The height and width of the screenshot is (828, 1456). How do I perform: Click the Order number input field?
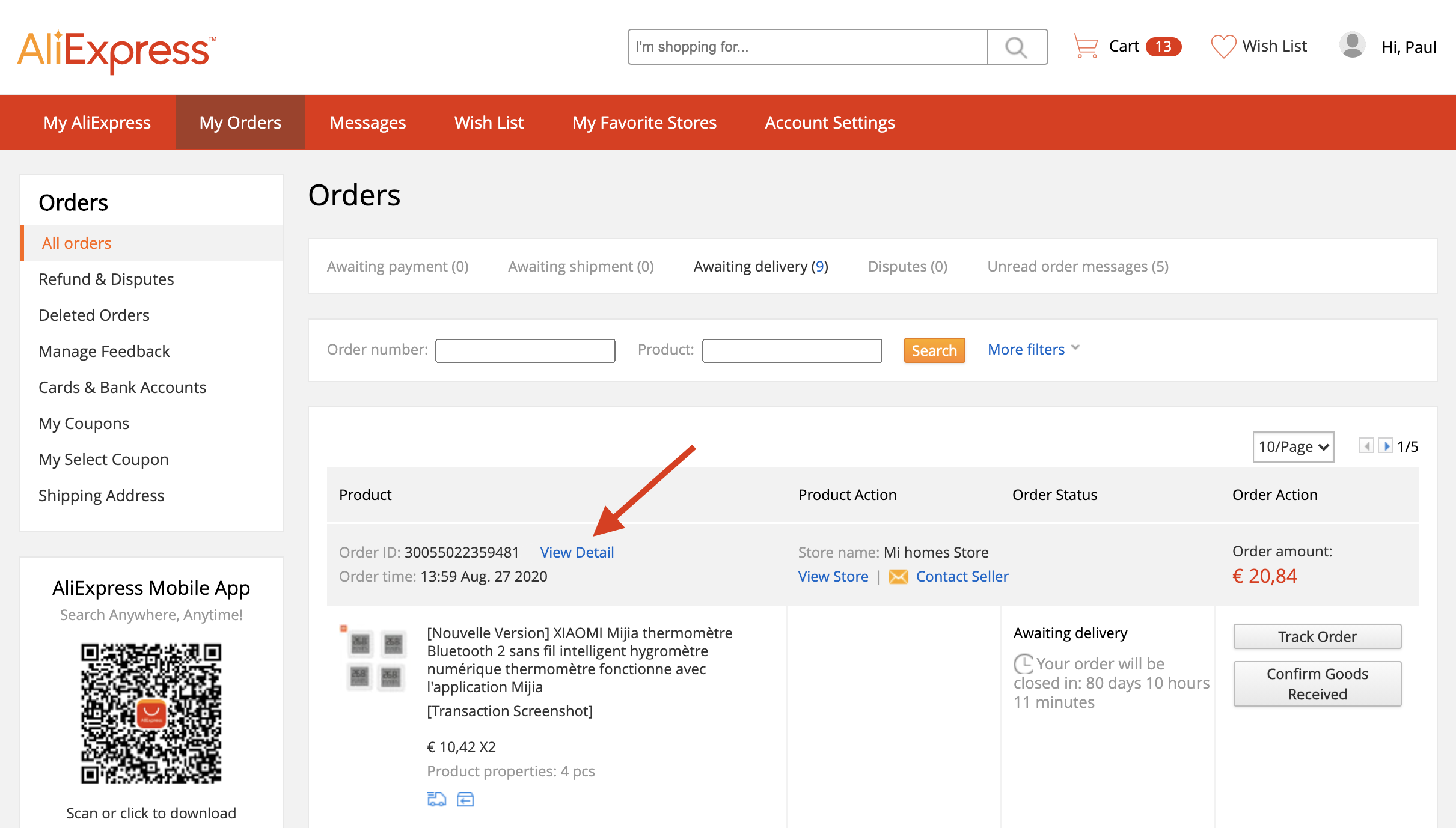(525, 350)
